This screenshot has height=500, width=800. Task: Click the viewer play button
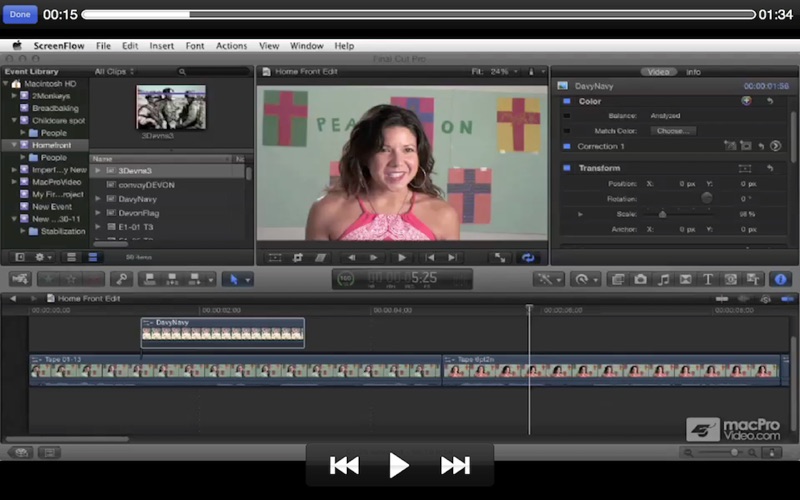tap(402, 258)
